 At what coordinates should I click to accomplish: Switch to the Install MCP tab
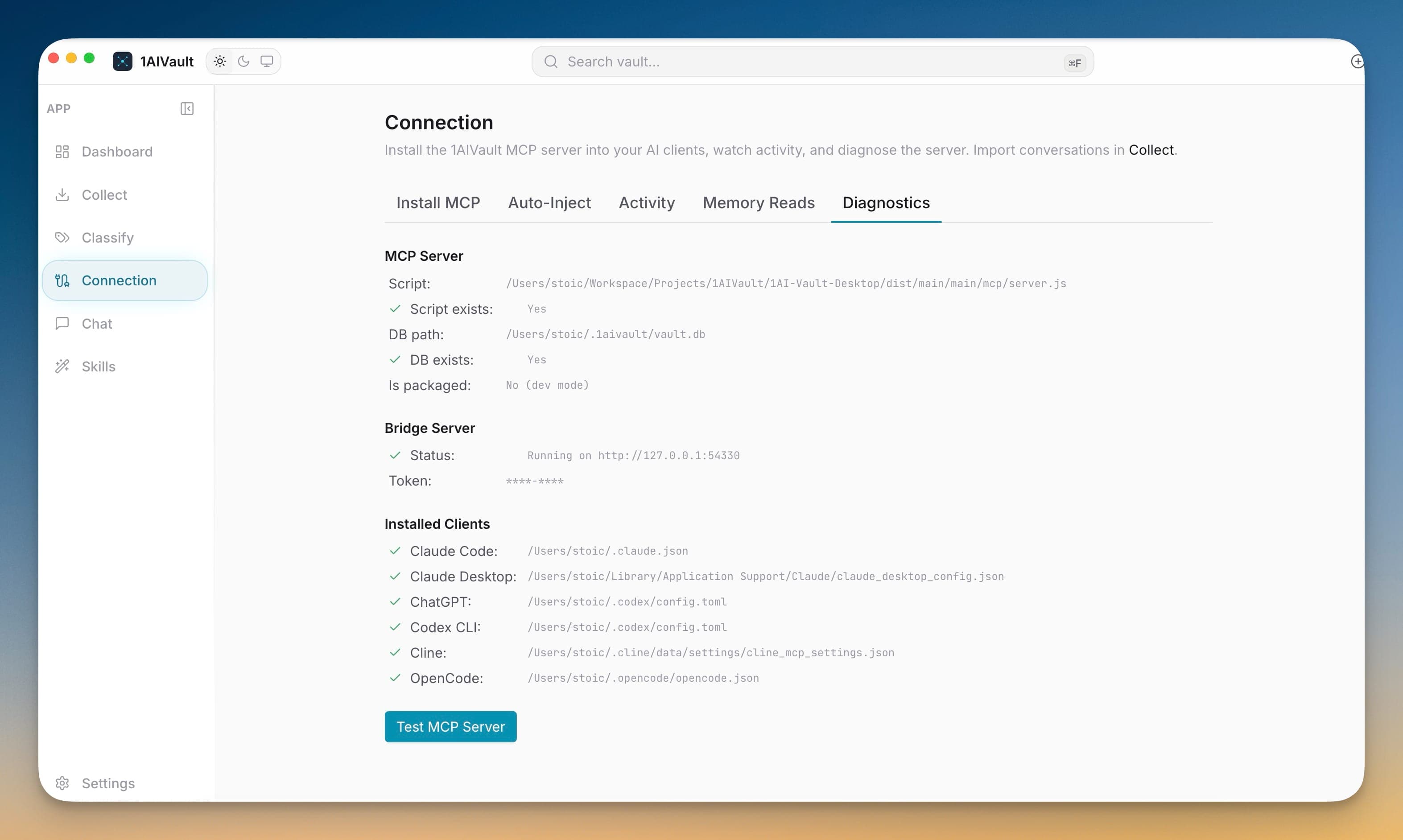click(438, 202)
